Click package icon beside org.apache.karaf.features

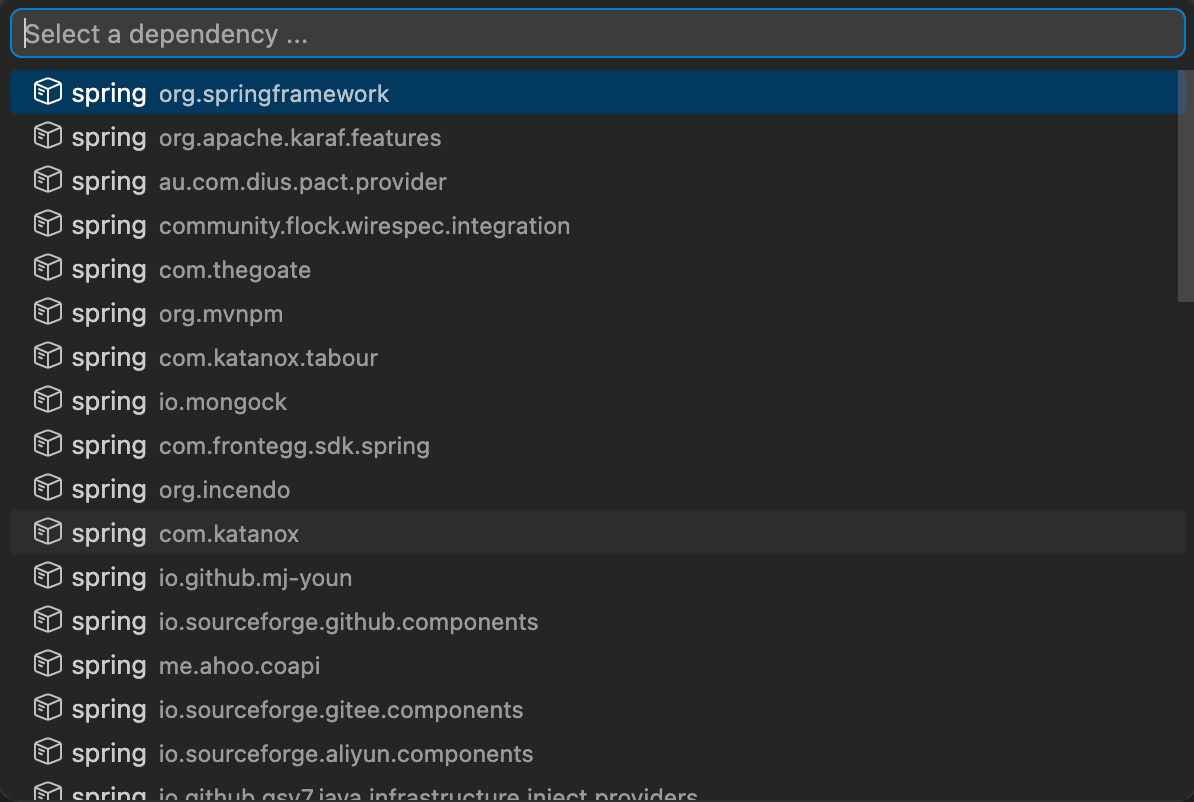[48, 136]
